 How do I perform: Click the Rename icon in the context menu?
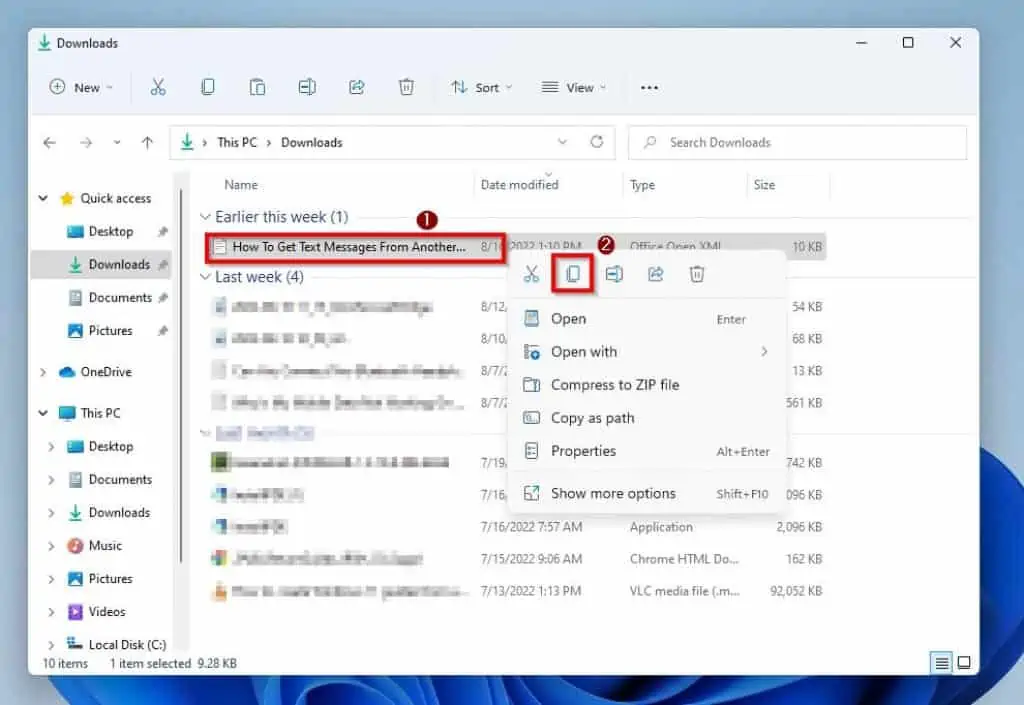614,274
